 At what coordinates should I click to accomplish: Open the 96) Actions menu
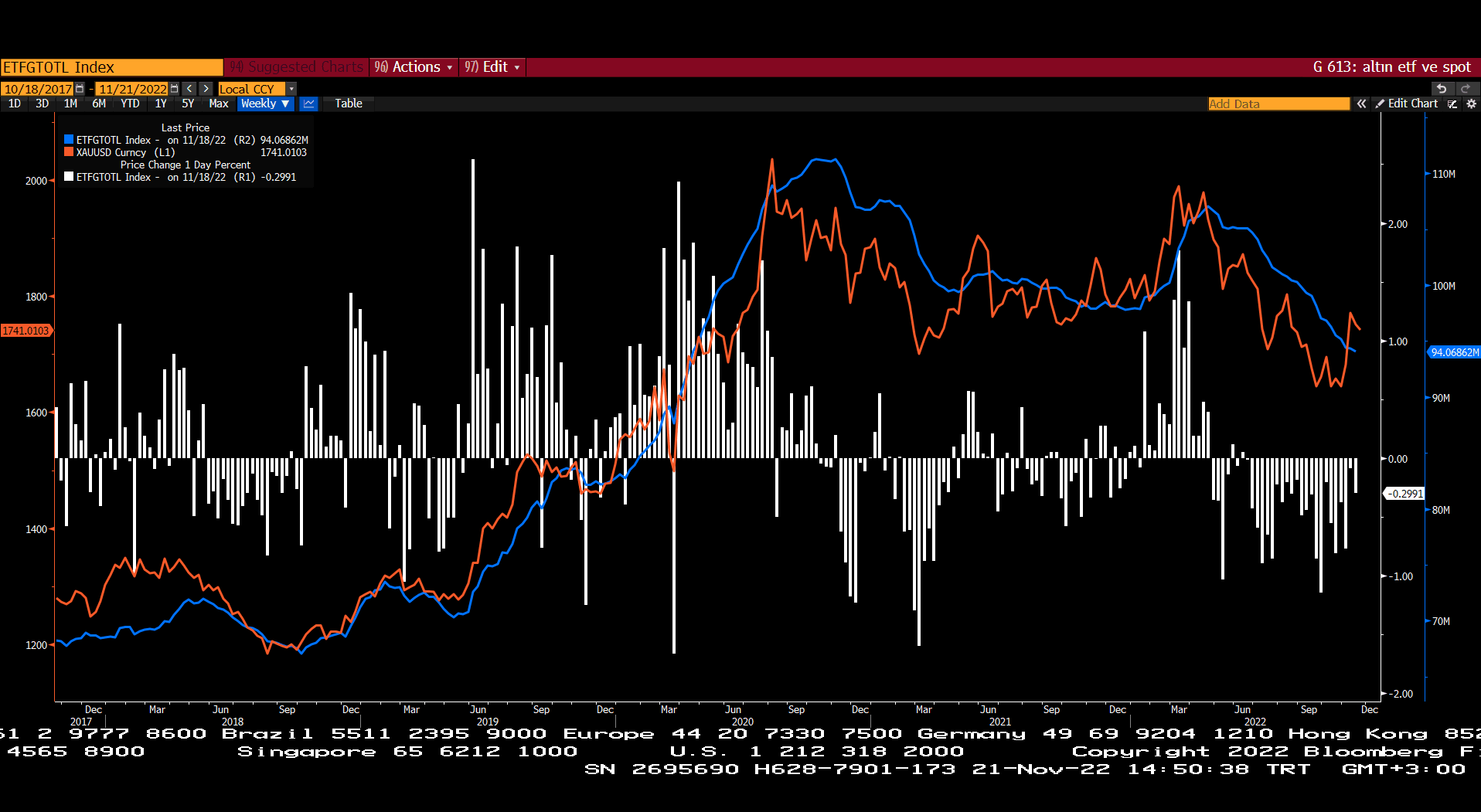pyautogui.click(x=414, y=67)
